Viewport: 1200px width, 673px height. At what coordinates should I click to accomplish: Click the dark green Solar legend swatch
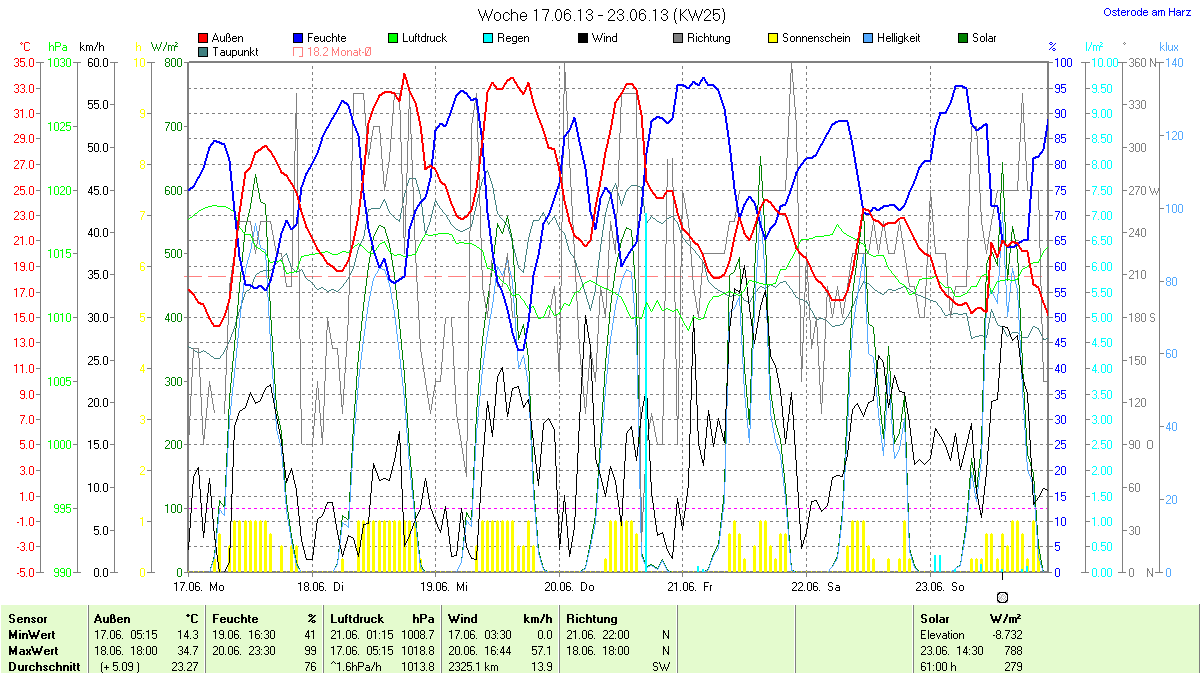point(962,39)
